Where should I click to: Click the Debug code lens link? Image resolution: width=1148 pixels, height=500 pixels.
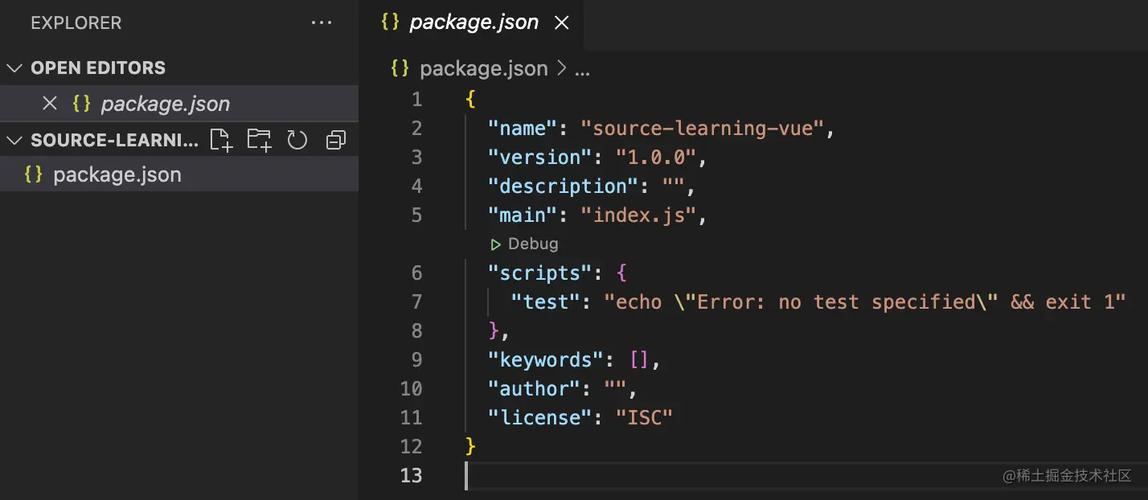point(533,244)
